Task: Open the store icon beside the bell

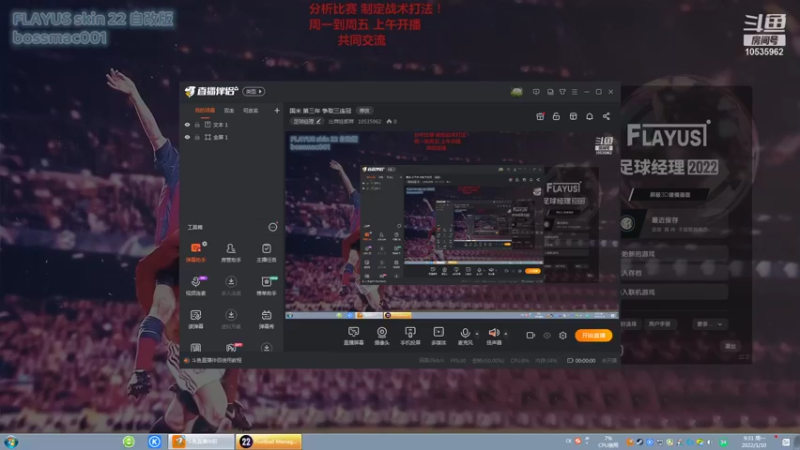Action: pos(573,116)
